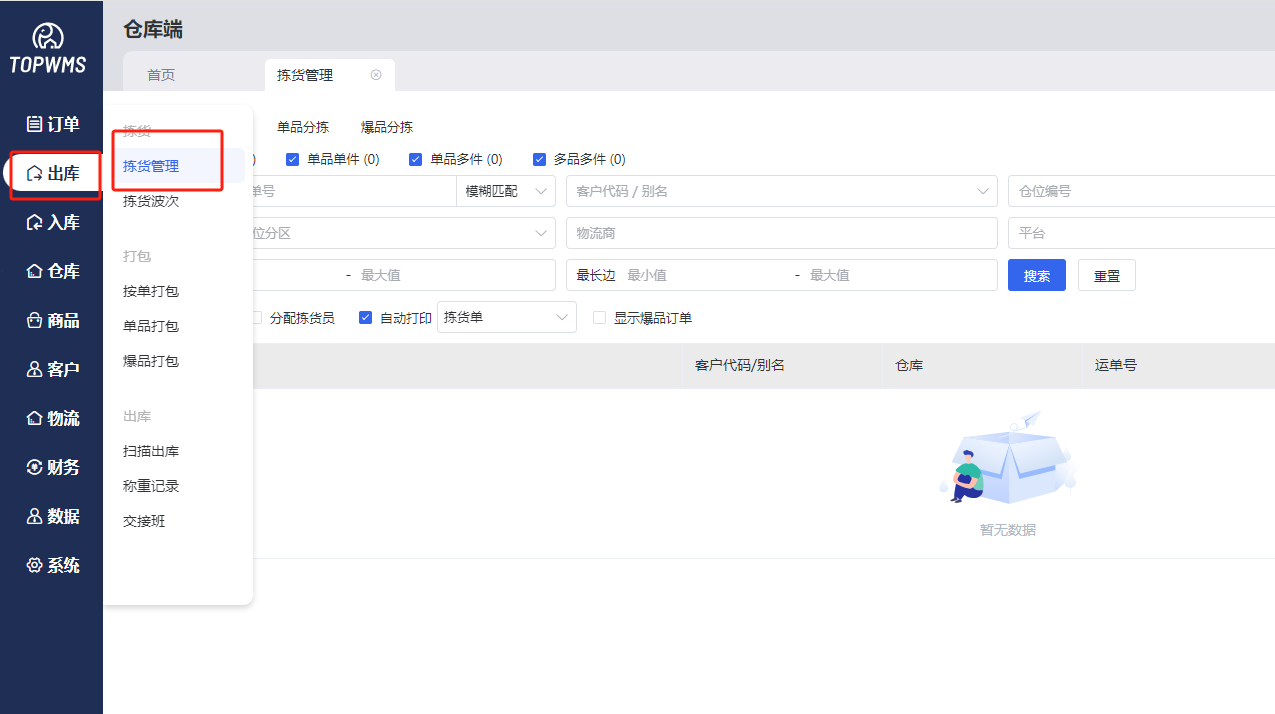Click the 物流商 input field
This screenshot has width=1275, height=714.
[781, 233]
